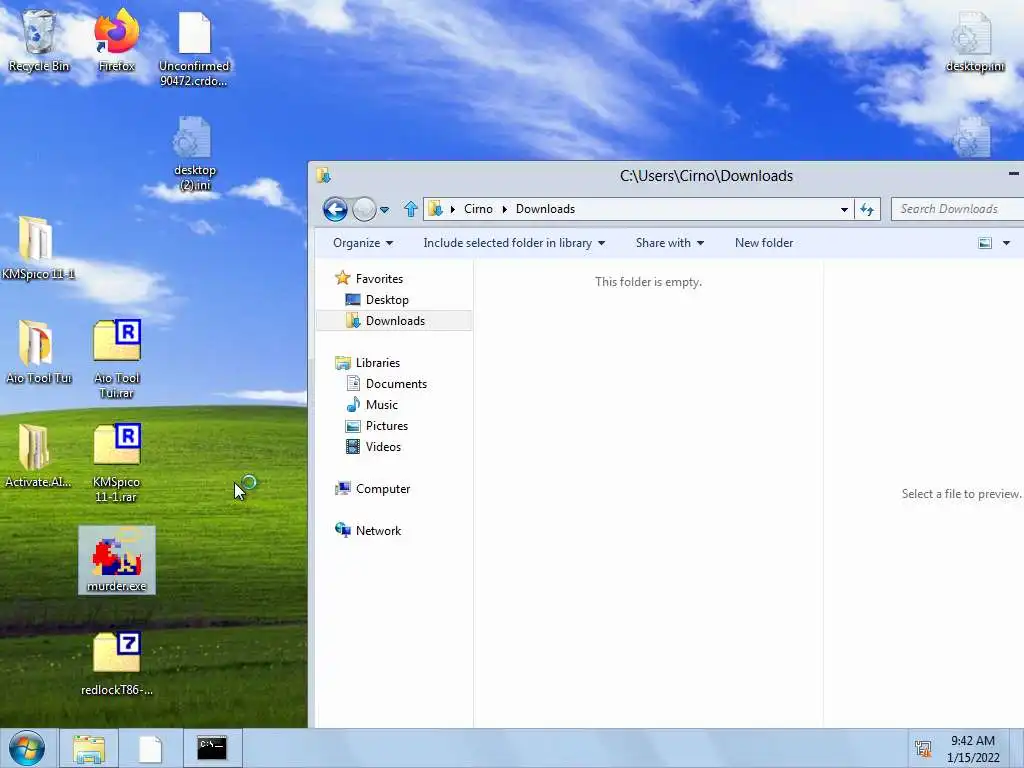Open the File Explorer taskbar button
1024x768 pixels.
tap(89, 748)
